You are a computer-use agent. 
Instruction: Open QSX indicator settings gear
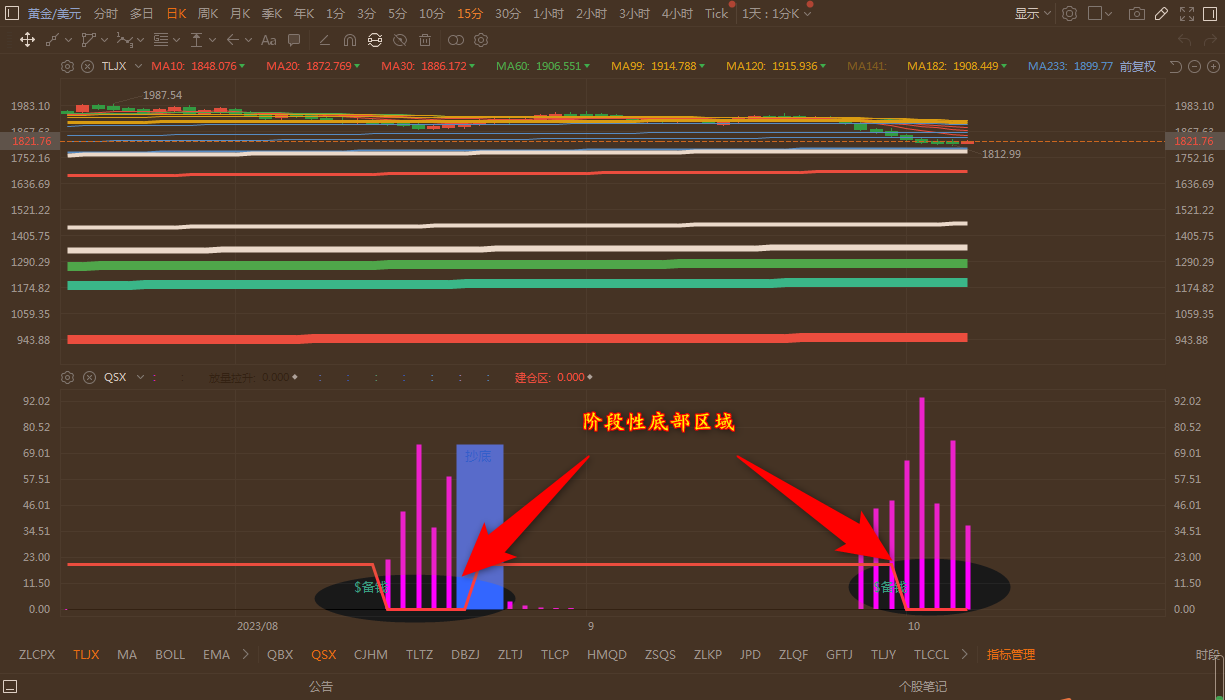[x=67, y=377]
